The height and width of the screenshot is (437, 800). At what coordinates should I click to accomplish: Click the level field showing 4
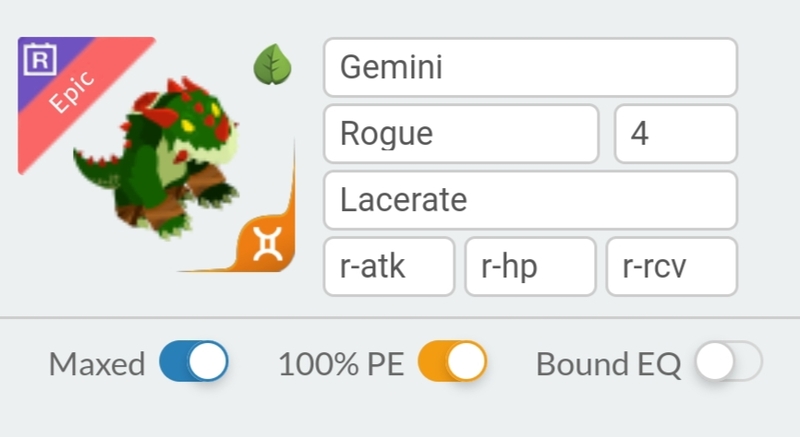tap(675, 134)
